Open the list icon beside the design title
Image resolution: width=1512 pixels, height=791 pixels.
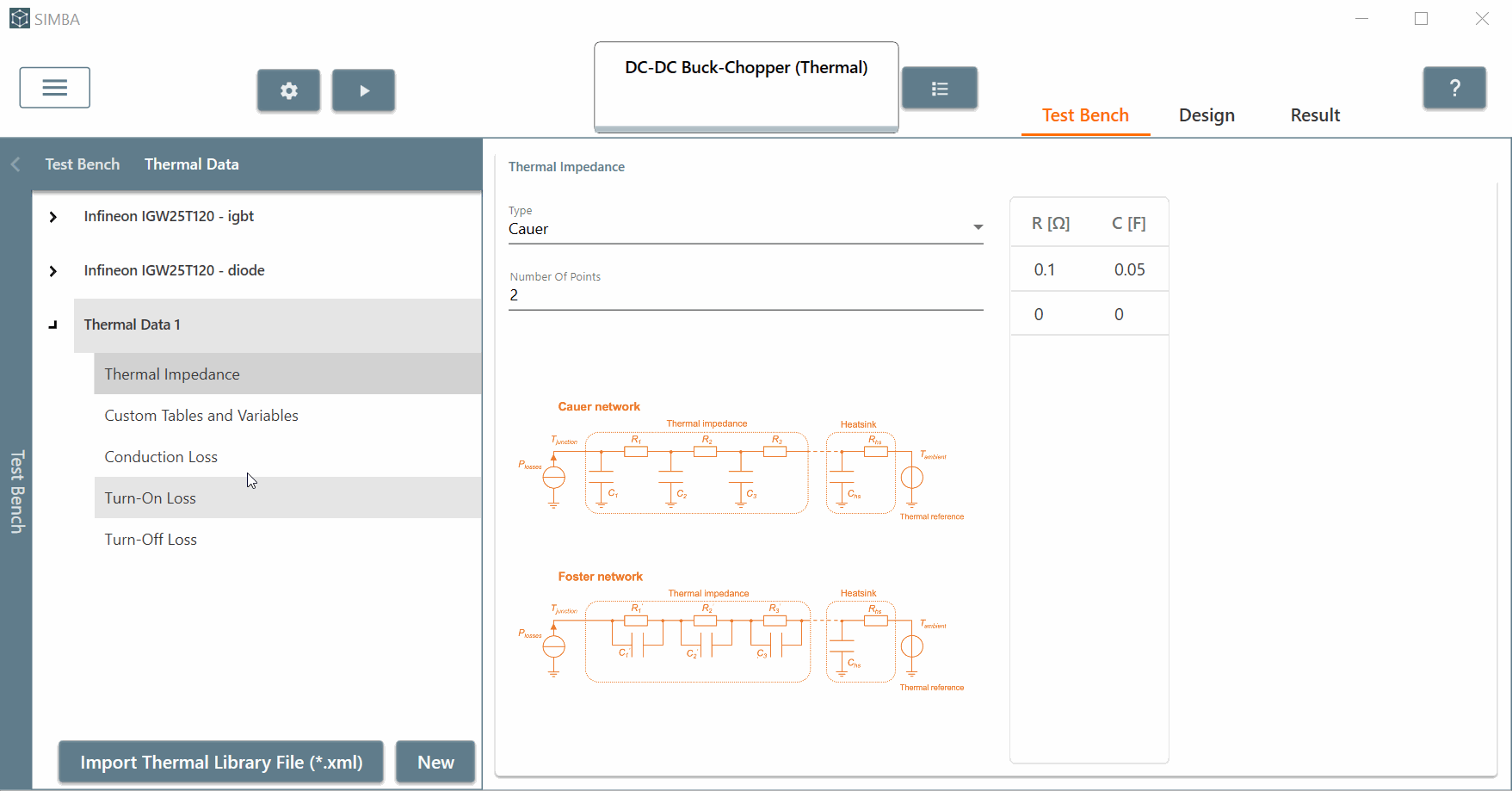940,89
